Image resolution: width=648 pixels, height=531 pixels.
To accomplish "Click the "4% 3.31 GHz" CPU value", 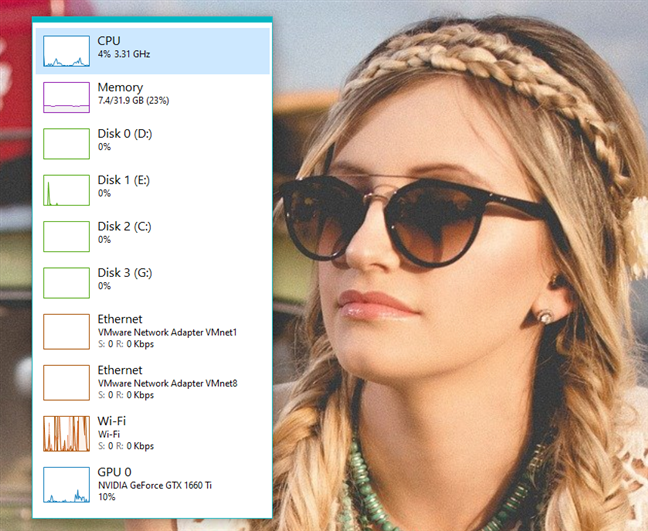I will tap(124, 54).
